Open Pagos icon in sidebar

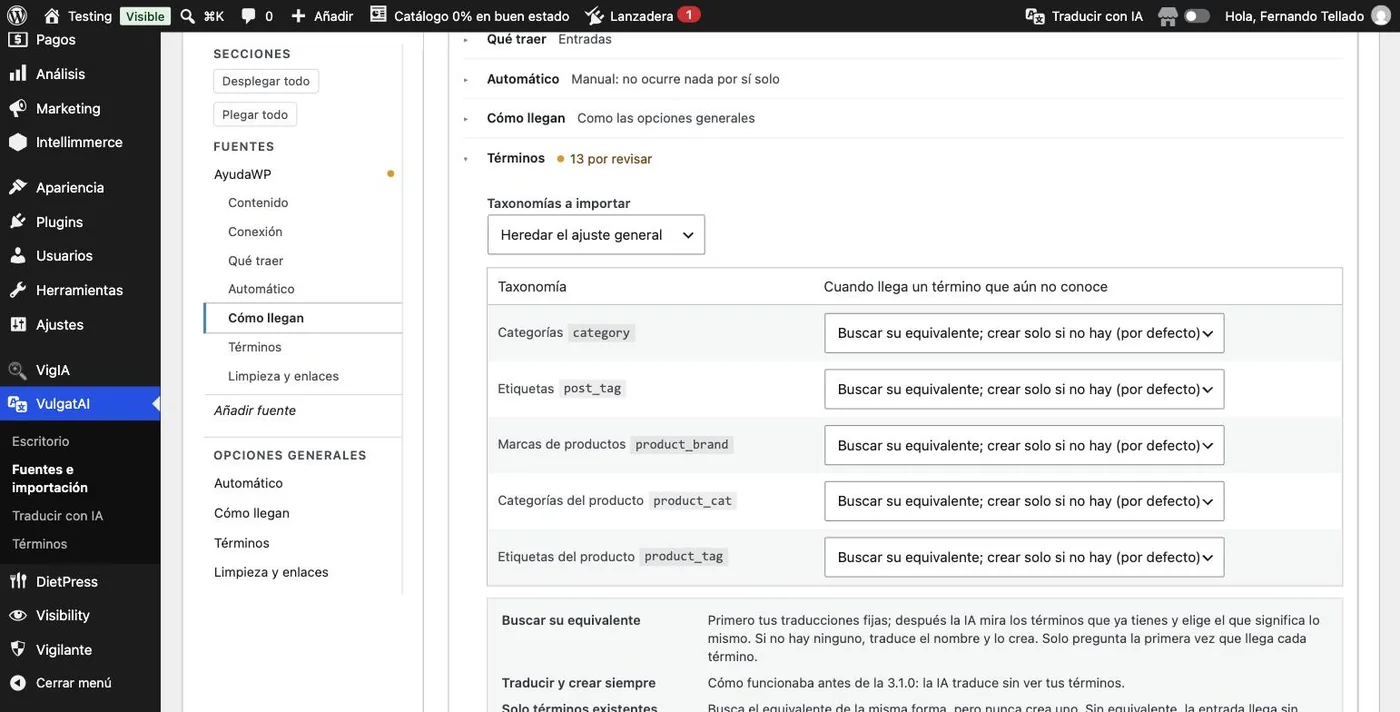(x=18, y=39)
